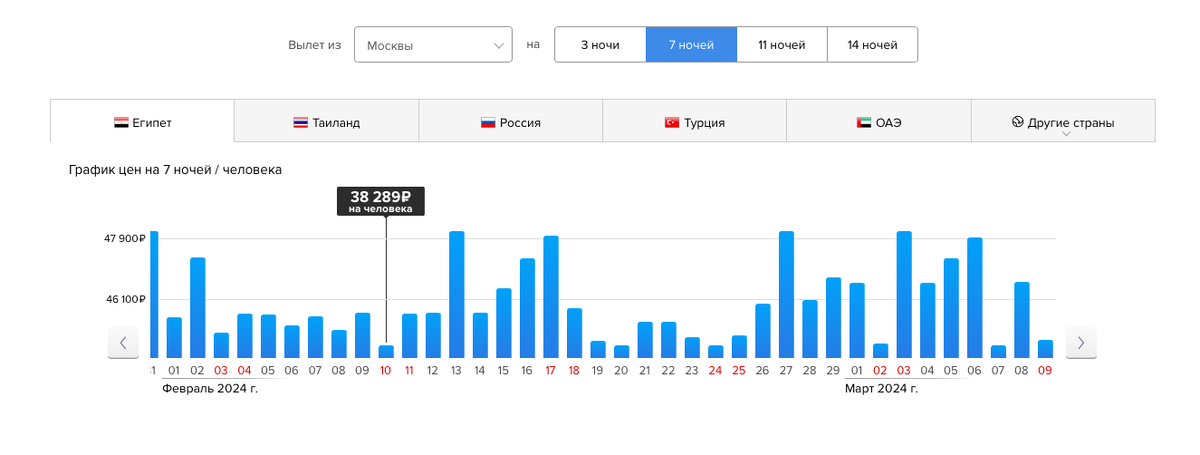Viewport: 1200px width, 455px height.
Task: Click the График цен на 7 ночей heading
Action: (175, 170)
